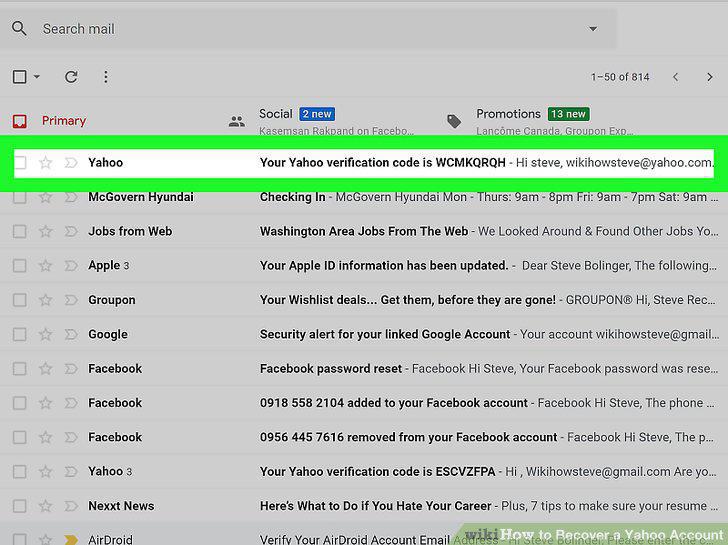Image resolution: width=728 pixels, height=545 pixels.
Task: Select the McGovern Hyundai email checkbox
Action: pyautogui.click(x=20, y=197)
